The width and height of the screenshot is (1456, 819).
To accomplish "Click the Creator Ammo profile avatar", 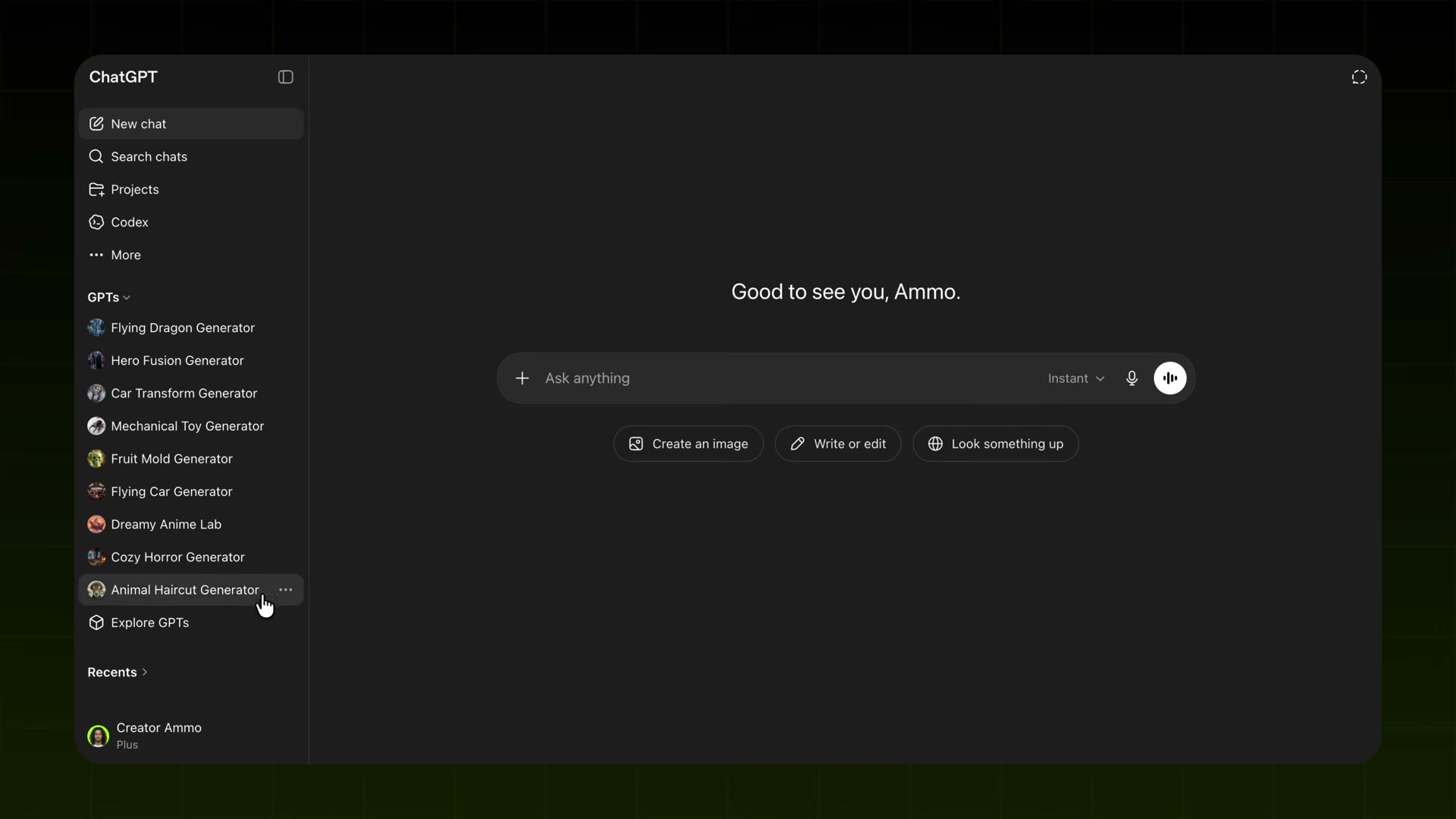I will 99,736.
